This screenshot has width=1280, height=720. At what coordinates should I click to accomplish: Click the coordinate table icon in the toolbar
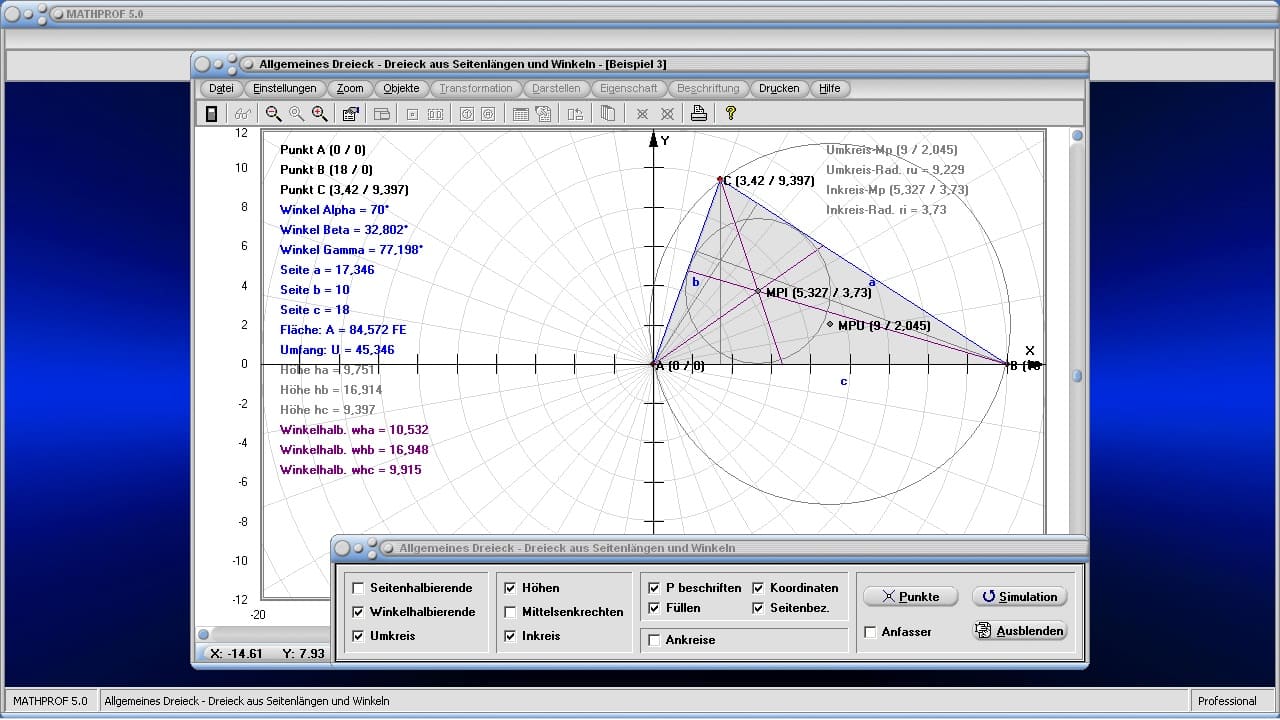point(520,114)
